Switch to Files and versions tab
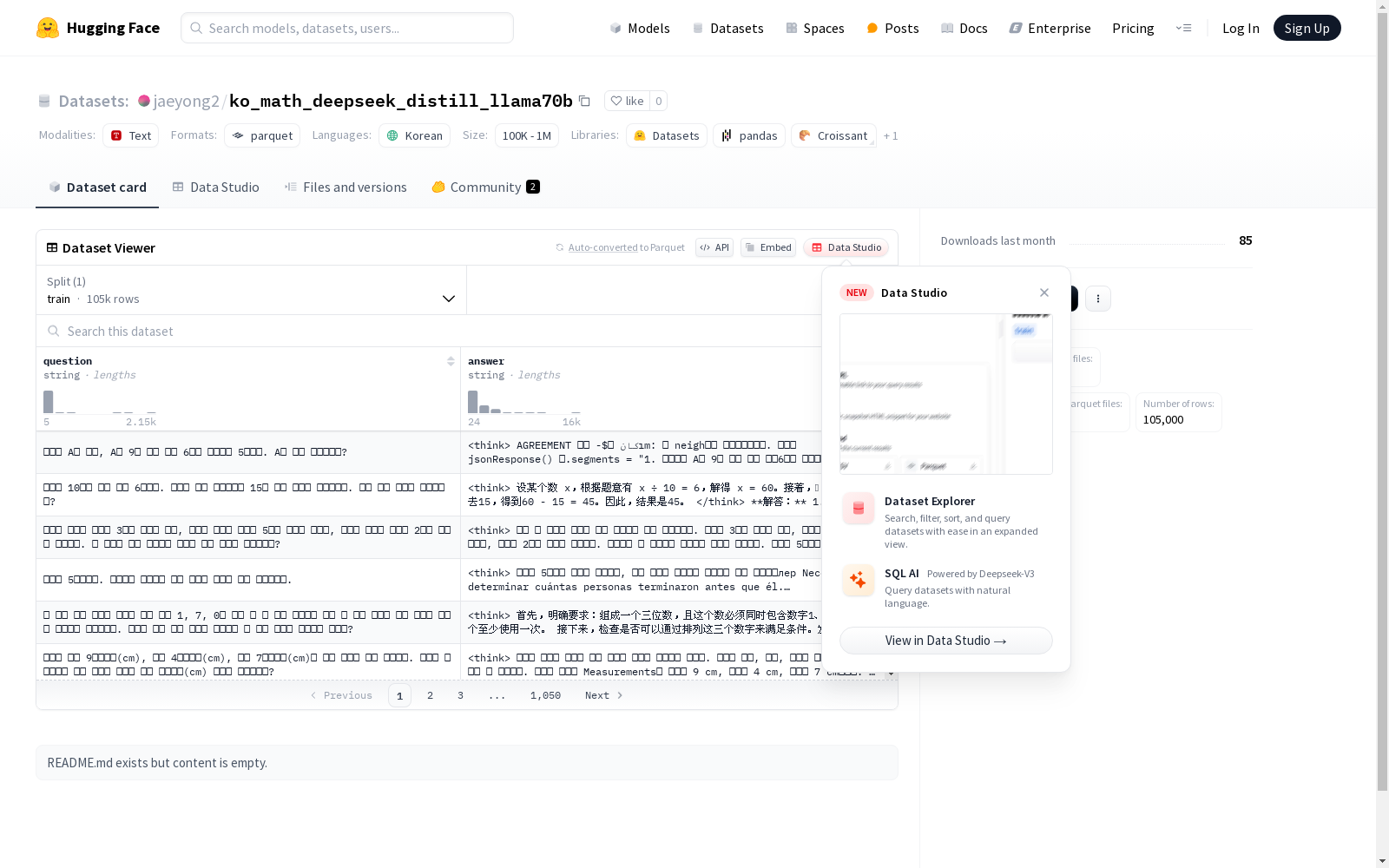 346,187
